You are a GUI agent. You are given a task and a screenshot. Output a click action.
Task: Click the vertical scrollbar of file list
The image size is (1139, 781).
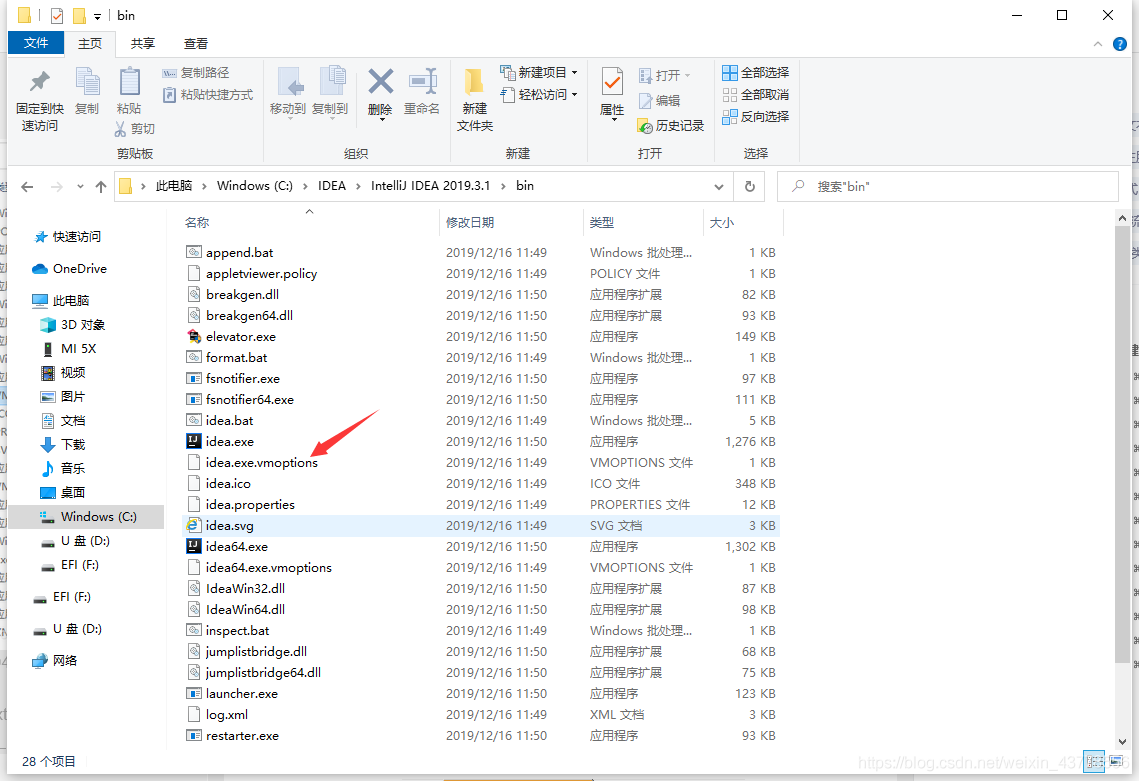point(1122,443)
